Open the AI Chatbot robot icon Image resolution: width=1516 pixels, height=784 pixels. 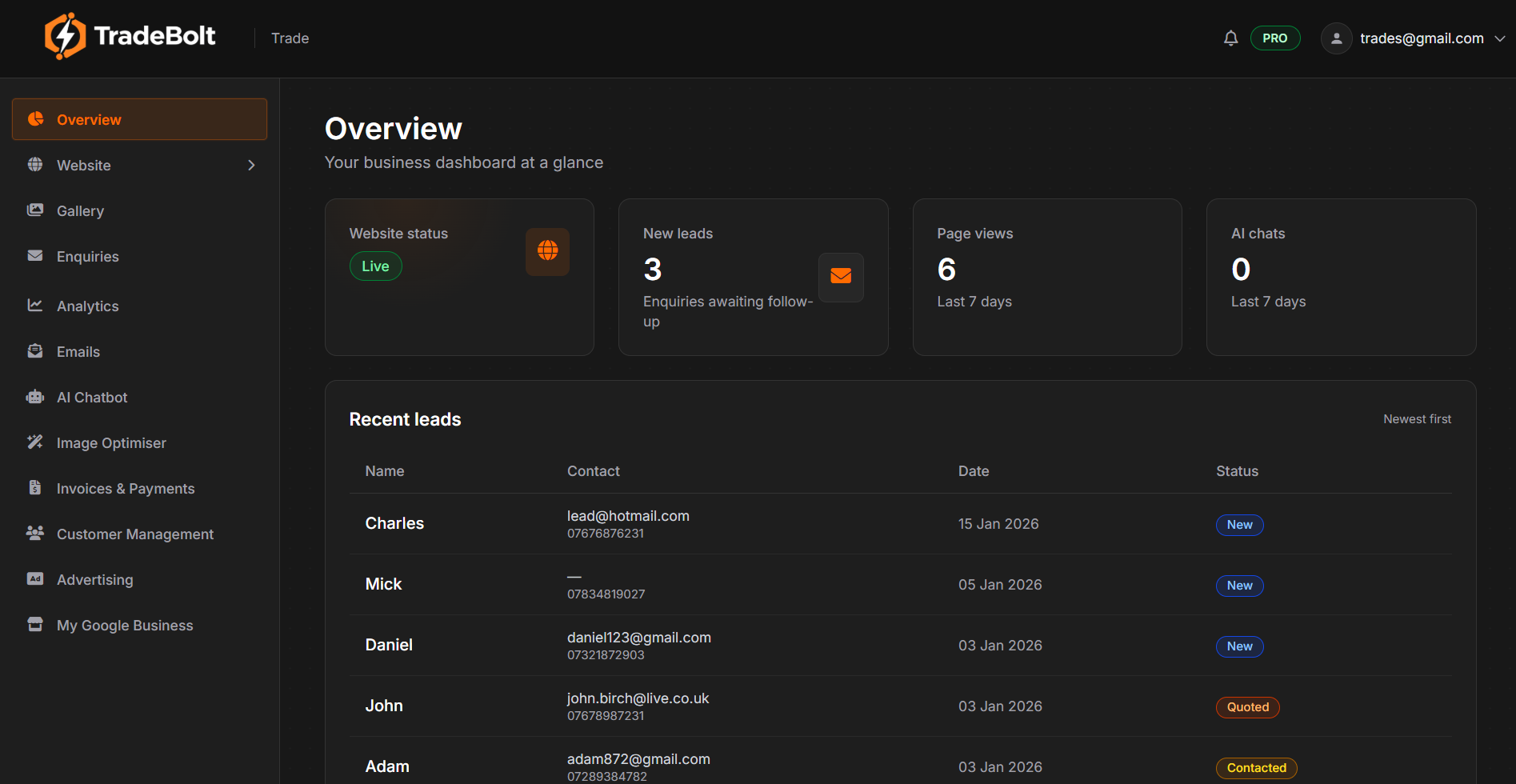click(35, 397)
